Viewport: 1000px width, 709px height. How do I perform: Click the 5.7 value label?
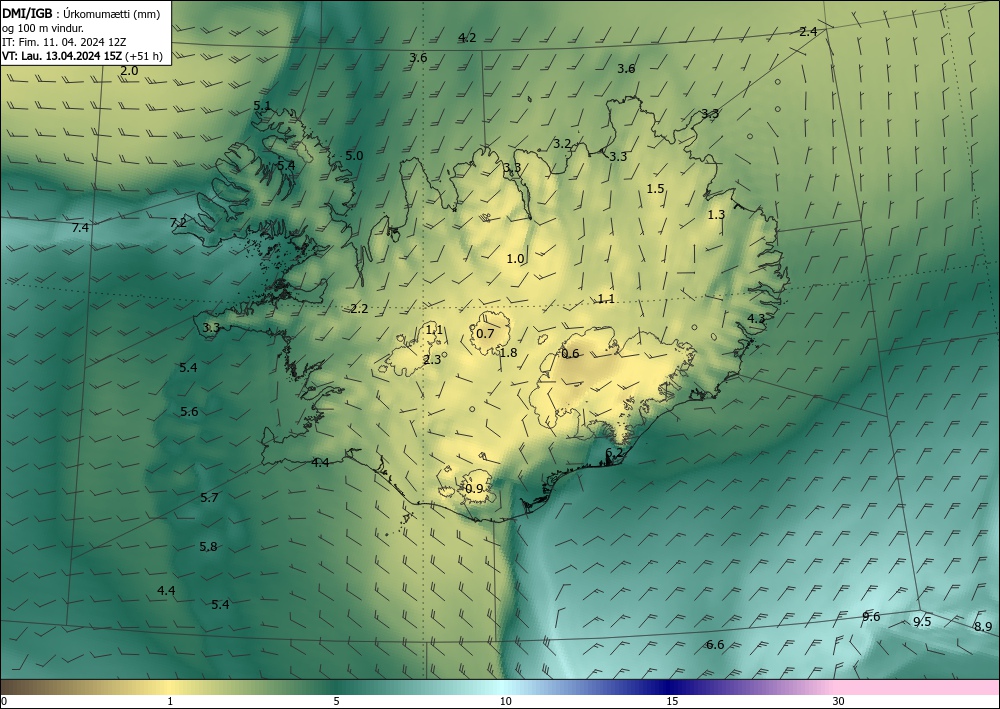pyautogui.click(x=209, y=498)
